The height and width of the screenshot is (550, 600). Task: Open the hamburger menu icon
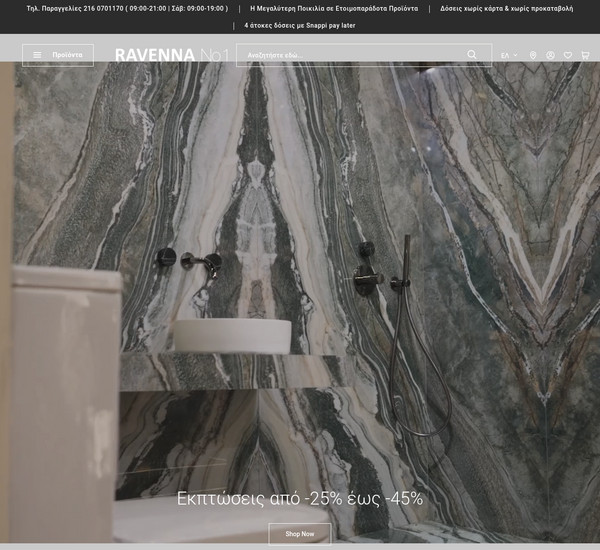37,55
